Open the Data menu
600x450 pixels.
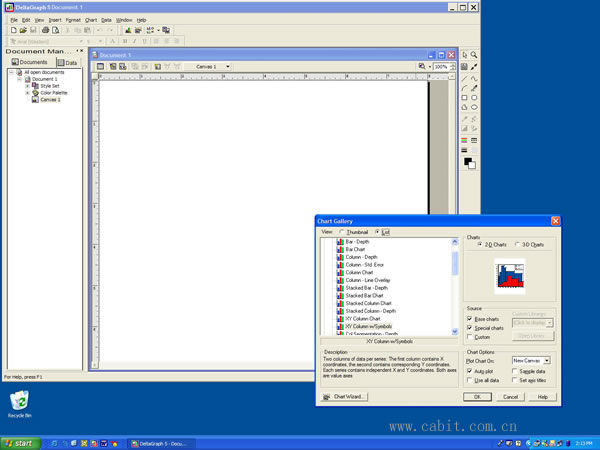pyautogui.click(x=106, y=20)
